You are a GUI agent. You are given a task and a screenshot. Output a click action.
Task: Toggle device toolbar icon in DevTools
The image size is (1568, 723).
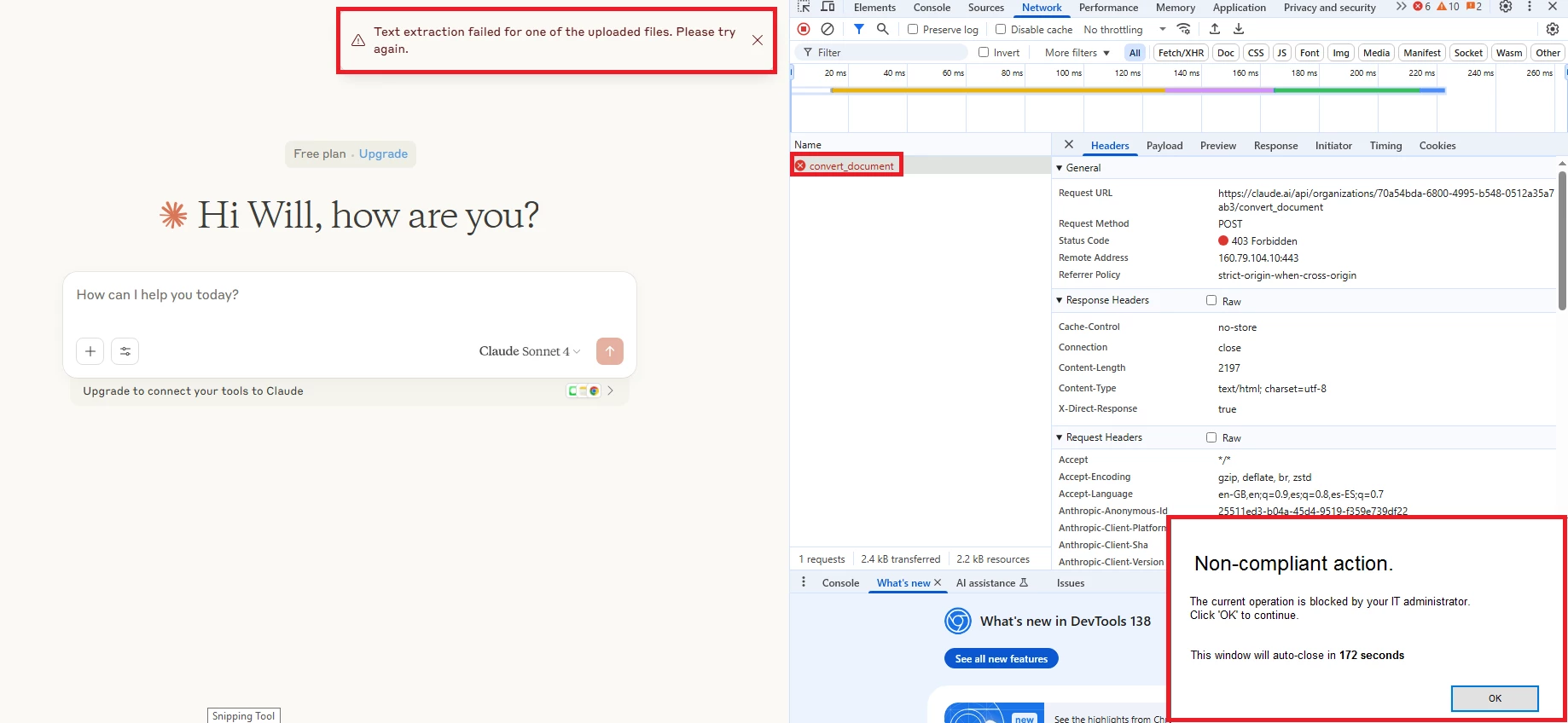tap(828, 7)
